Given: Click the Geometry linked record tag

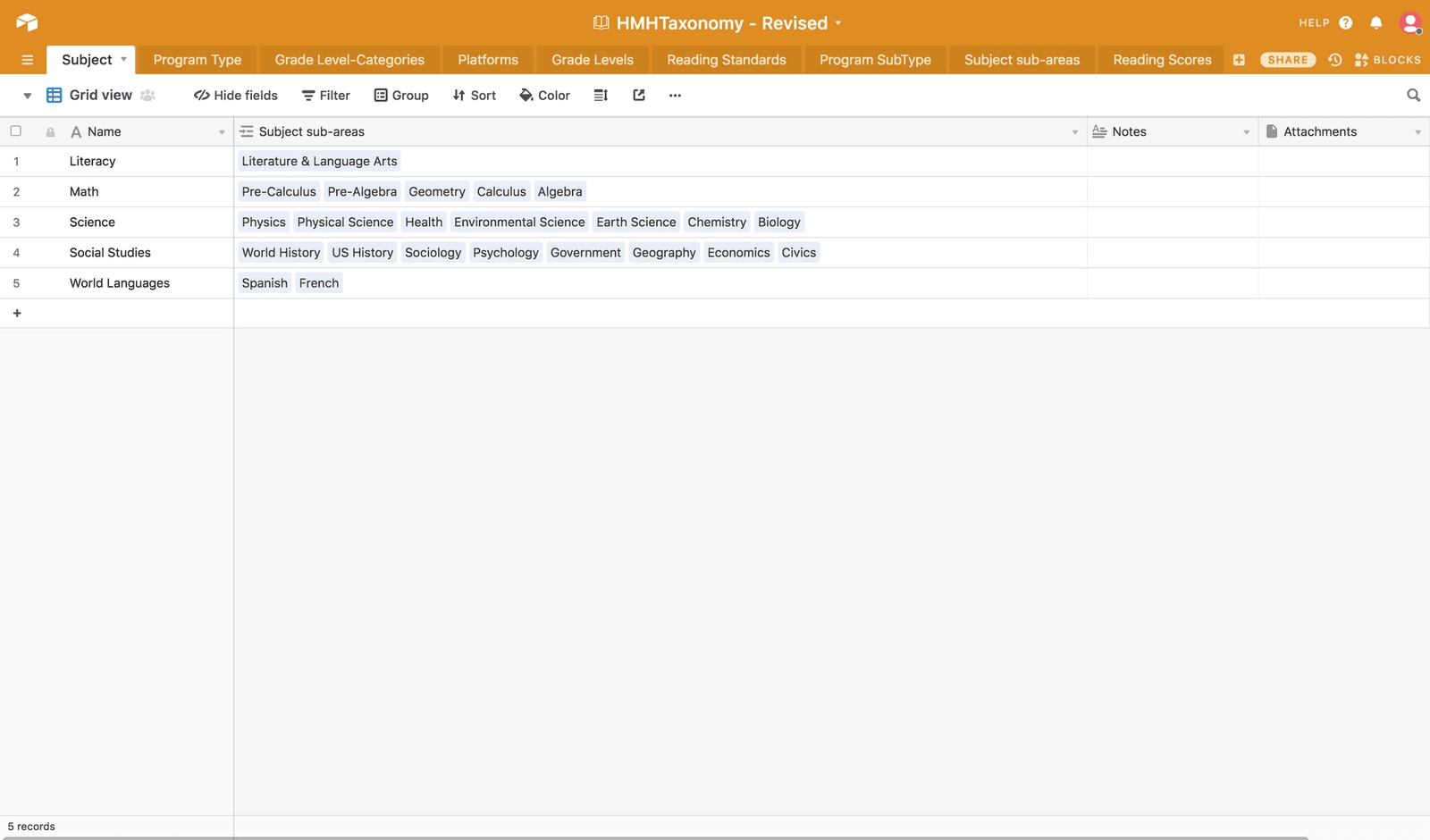Looking at the screenshot, I should pyautogui.click(x=437, y=192).
